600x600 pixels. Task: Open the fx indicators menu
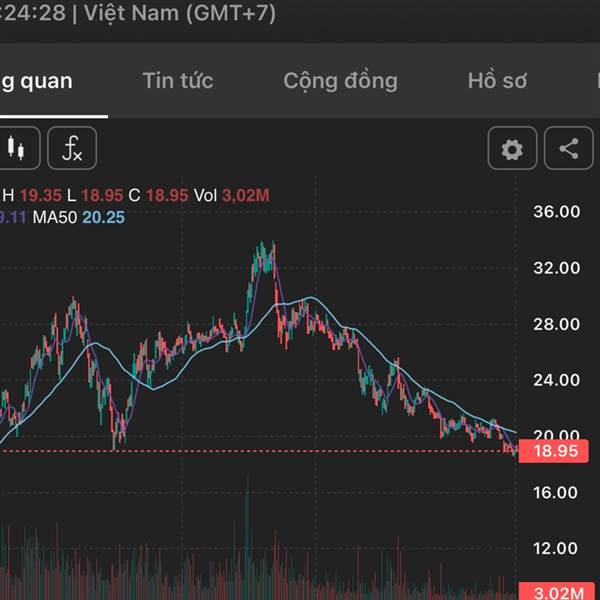point(72,148)
